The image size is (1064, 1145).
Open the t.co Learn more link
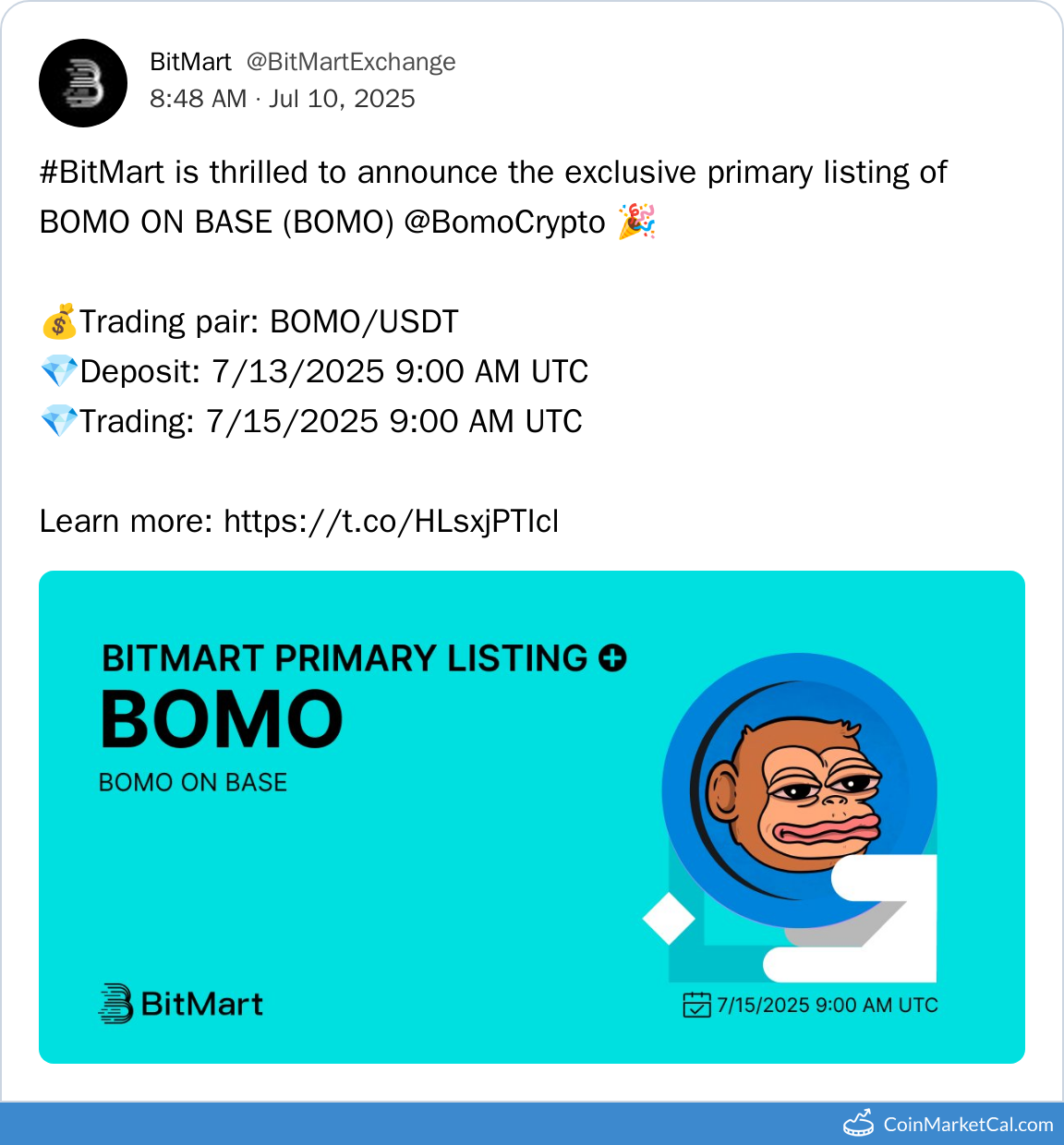tap(392, 522)
